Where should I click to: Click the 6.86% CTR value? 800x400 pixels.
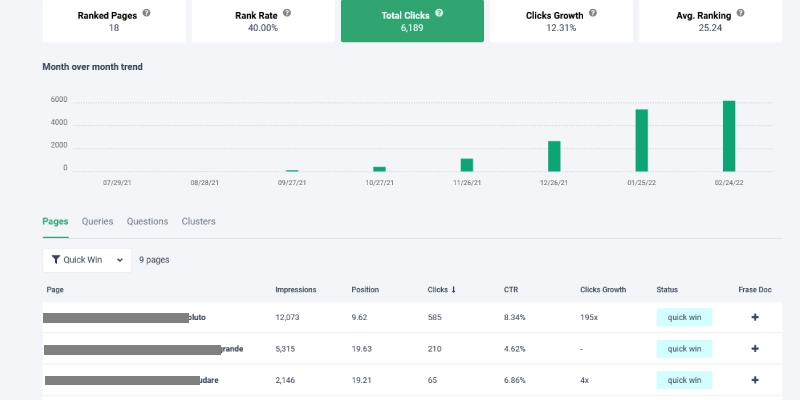tap(515, 380)
